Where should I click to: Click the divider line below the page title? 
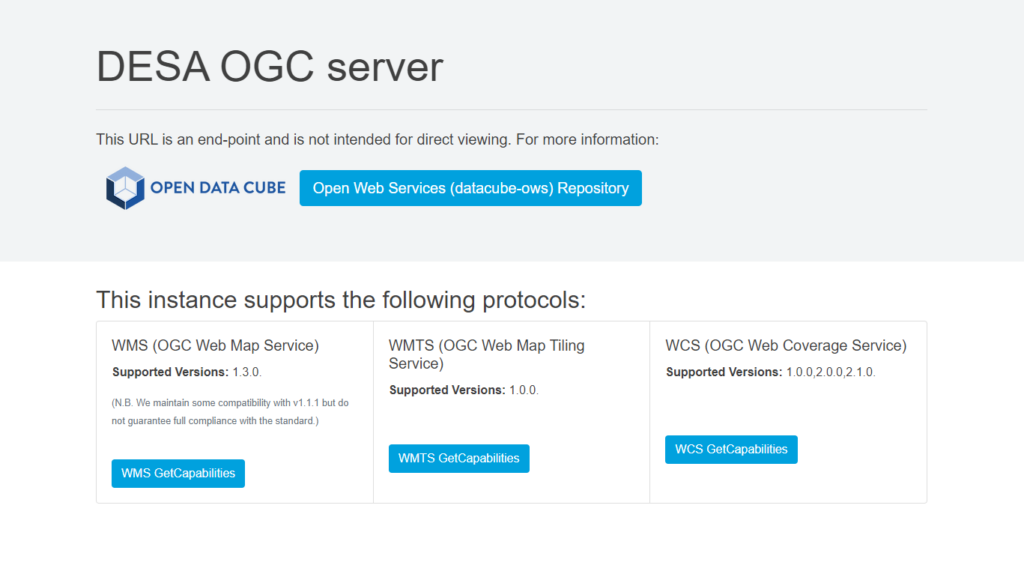[511, 109]
